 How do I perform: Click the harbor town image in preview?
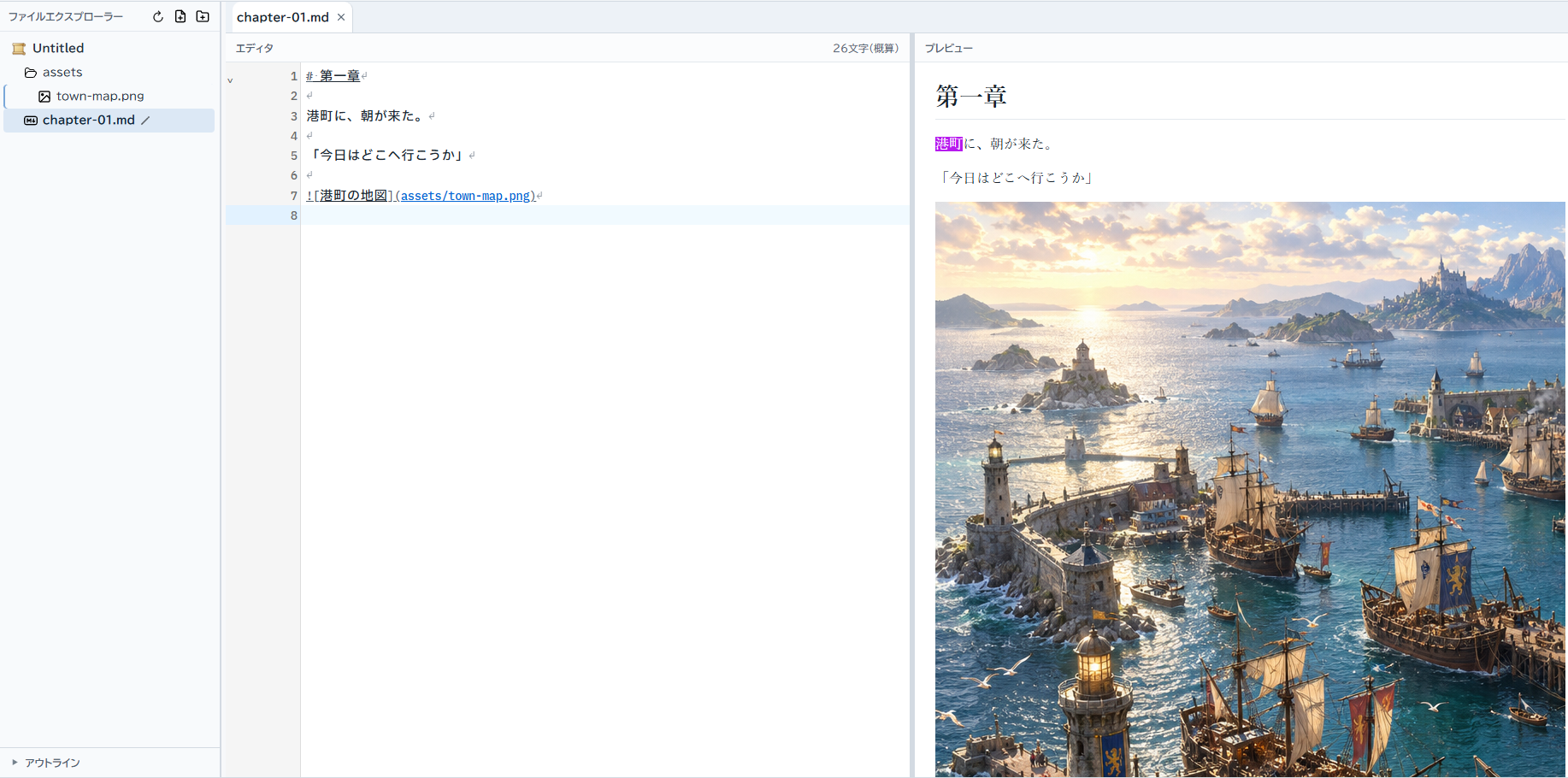coord(1250,489)
